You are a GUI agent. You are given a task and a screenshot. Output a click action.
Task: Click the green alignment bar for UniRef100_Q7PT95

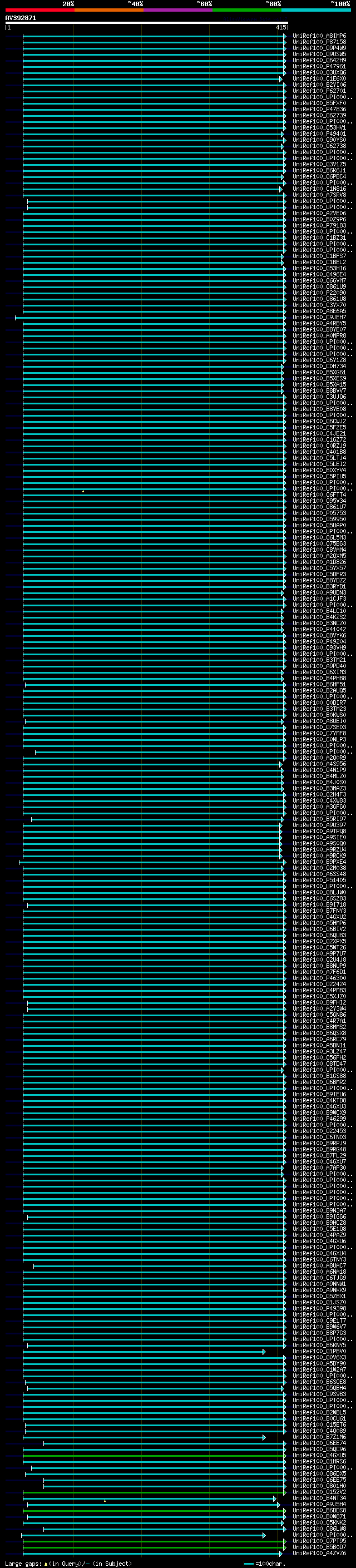point(154,1541)
